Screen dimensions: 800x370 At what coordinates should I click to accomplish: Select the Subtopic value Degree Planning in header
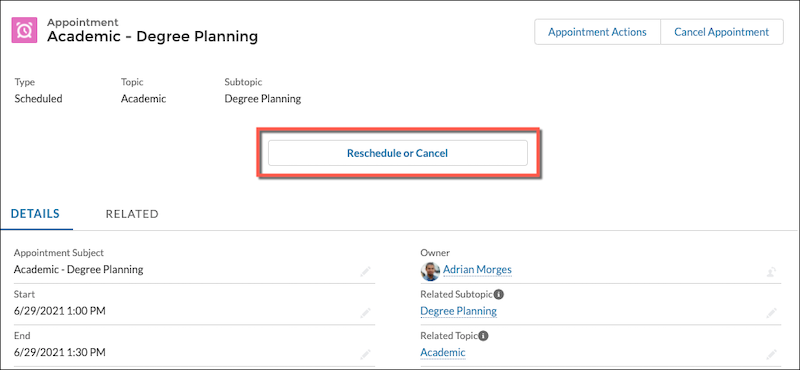pyautogui.click(x=263, y=99)
